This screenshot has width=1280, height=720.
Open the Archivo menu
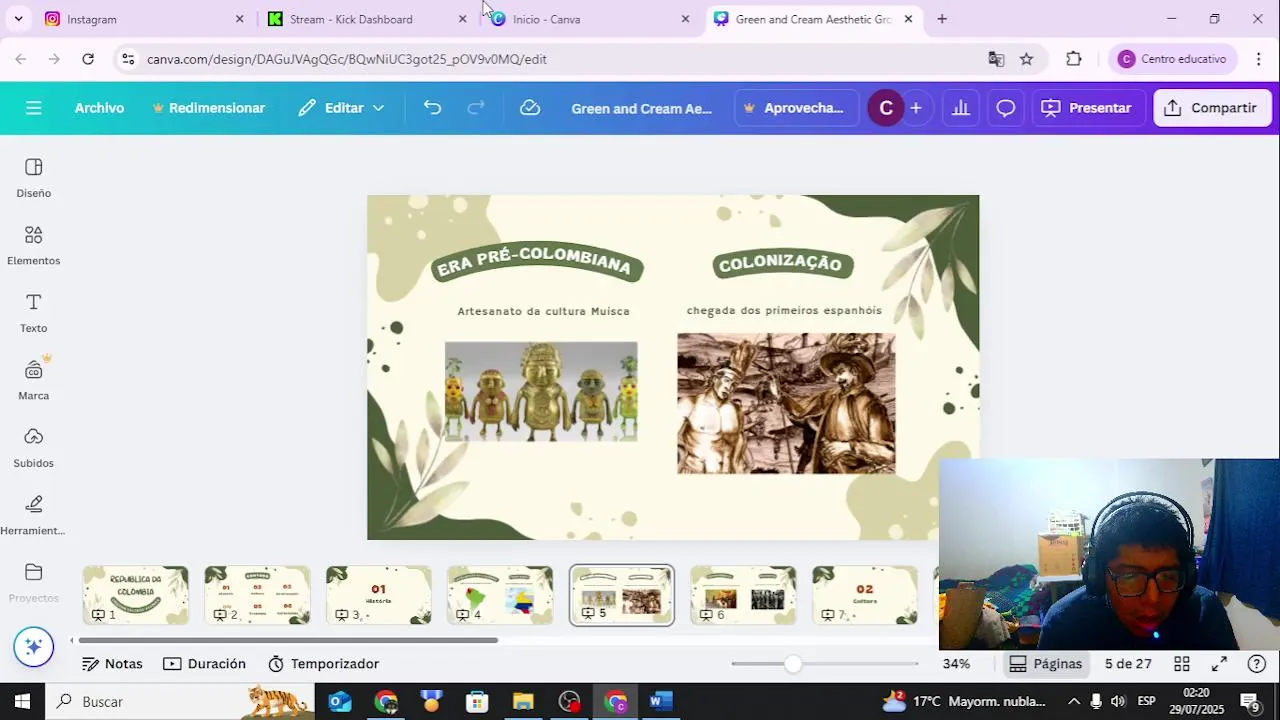coord(99,108)
